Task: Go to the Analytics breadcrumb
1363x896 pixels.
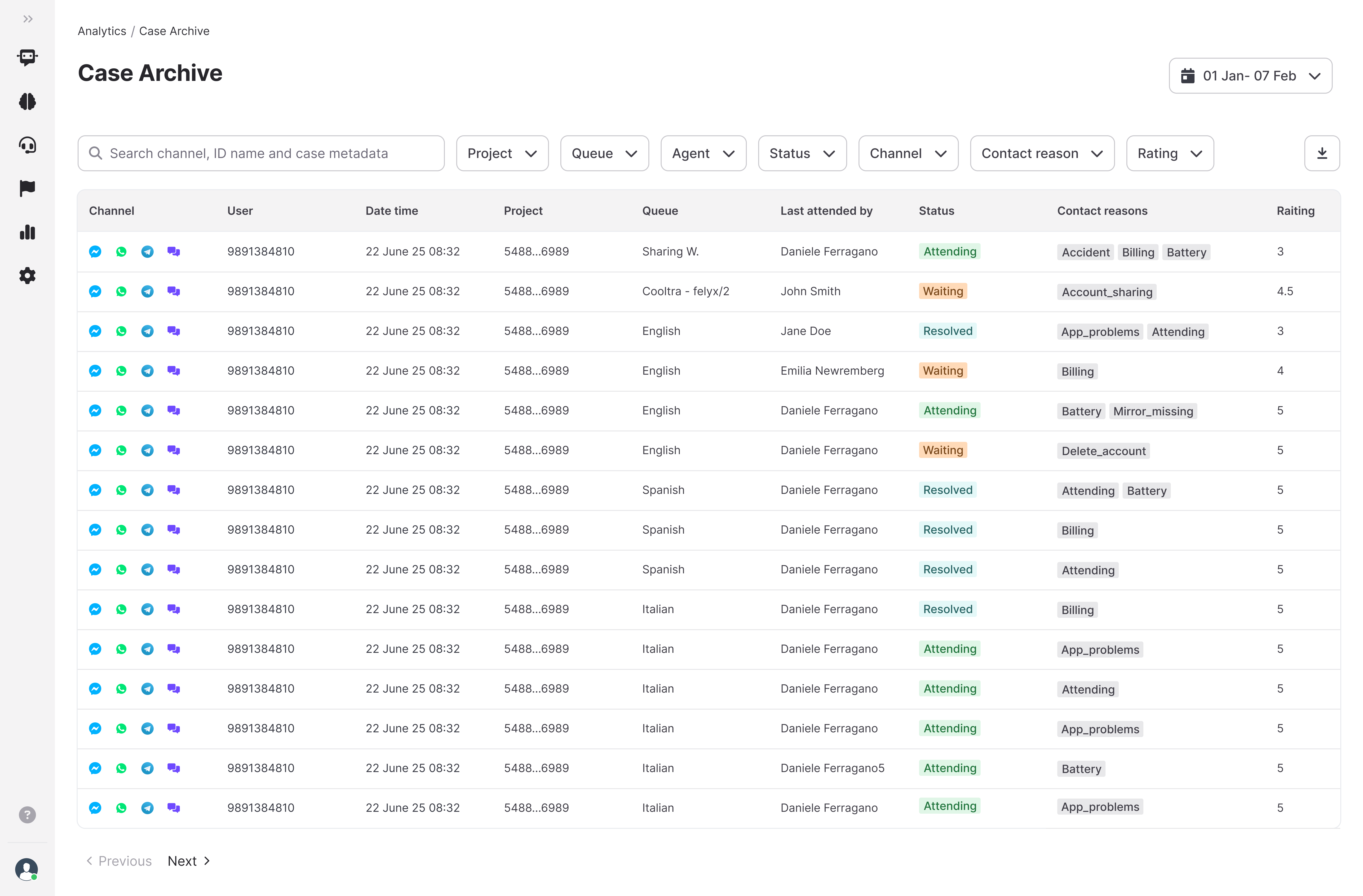Action: tap(102, 31)
